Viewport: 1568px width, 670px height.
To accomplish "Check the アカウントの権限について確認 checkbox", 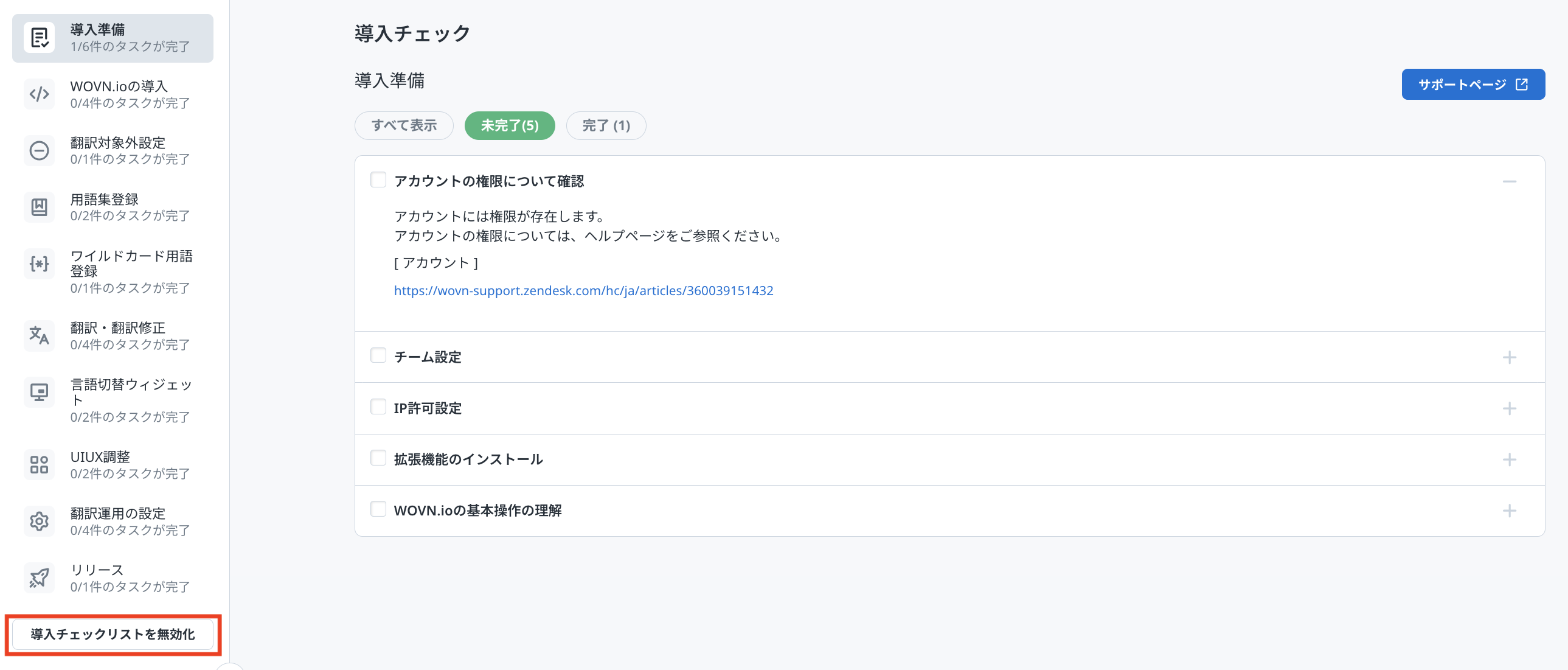I will point(378,180).
